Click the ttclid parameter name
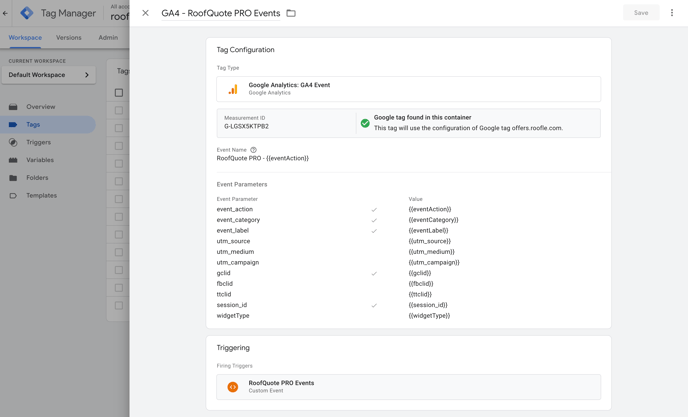The width and height of the screenshot is (688, 417). coord(224,294)
